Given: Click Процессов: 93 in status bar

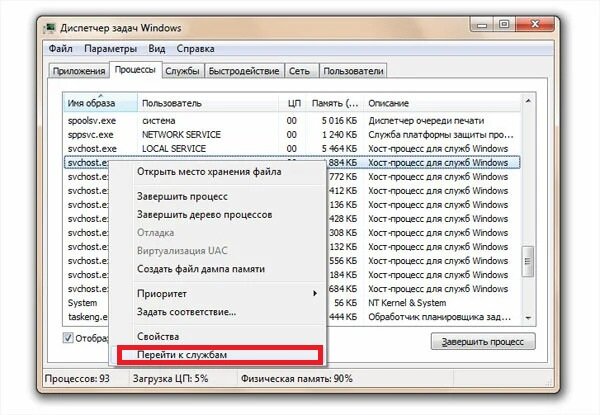Looking at the screenshot, I should [77, 379].
